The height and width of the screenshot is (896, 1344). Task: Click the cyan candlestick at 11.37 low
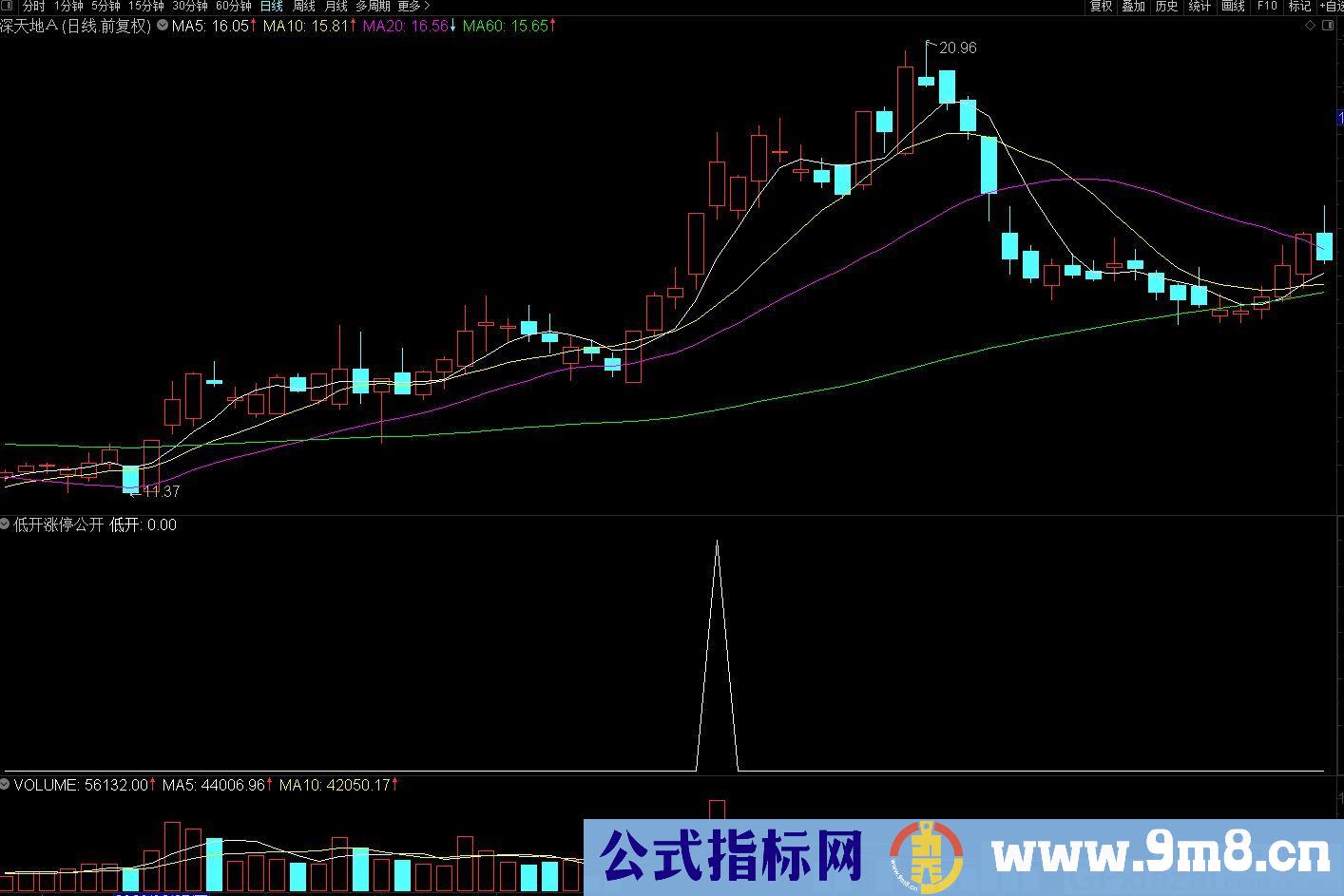pyautogui.click(x=131, y=480)
